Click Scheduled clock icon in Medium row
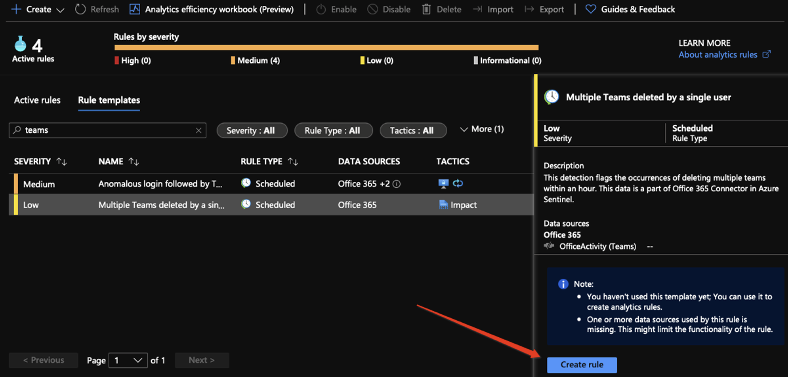This screenshot has width=788, height=377. pos(246,183)
